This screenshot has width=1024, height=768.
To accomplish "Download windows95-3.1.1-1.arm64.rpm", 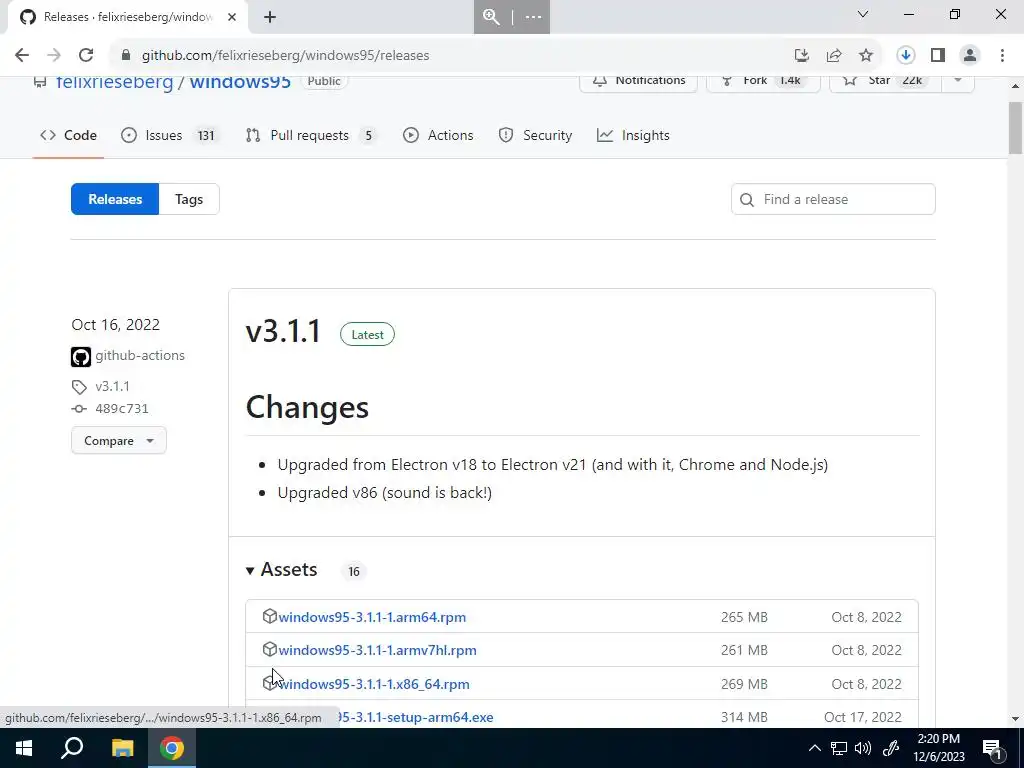I will (372, 617).
